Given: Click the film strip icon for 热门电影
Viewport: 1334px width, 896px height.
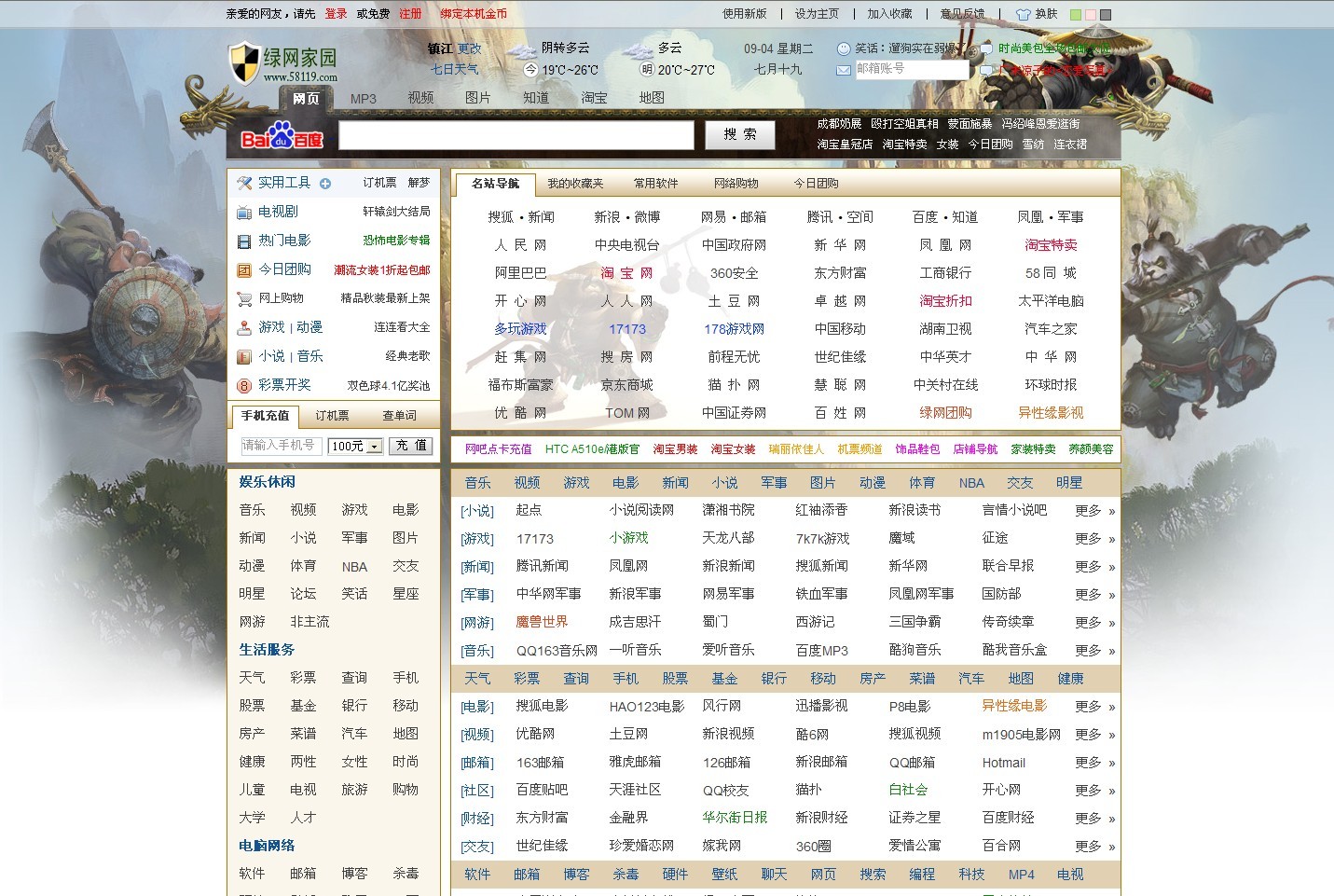Looking at the screenshot, I should tap(244, 241).
